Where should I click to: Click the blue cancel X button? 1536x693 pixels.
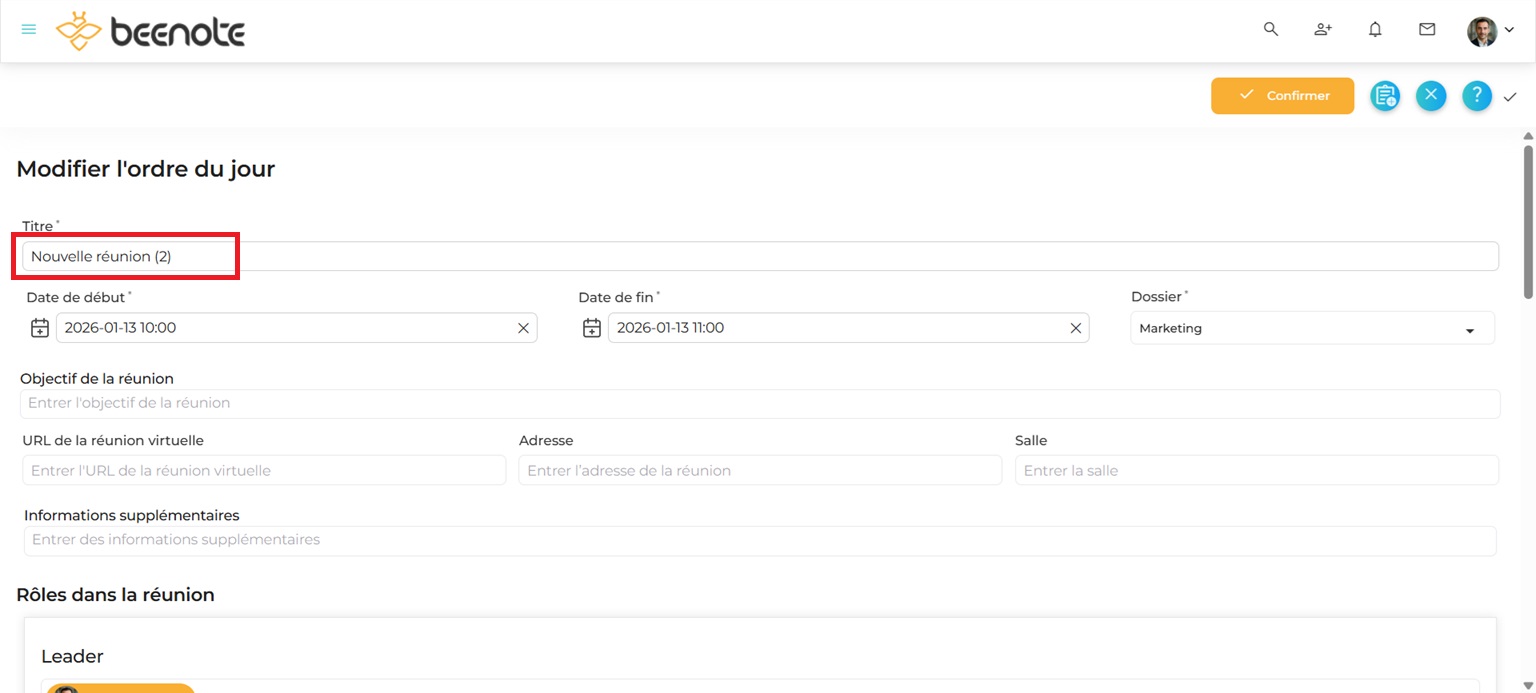pyautogui.click(x=1431, y=96)
